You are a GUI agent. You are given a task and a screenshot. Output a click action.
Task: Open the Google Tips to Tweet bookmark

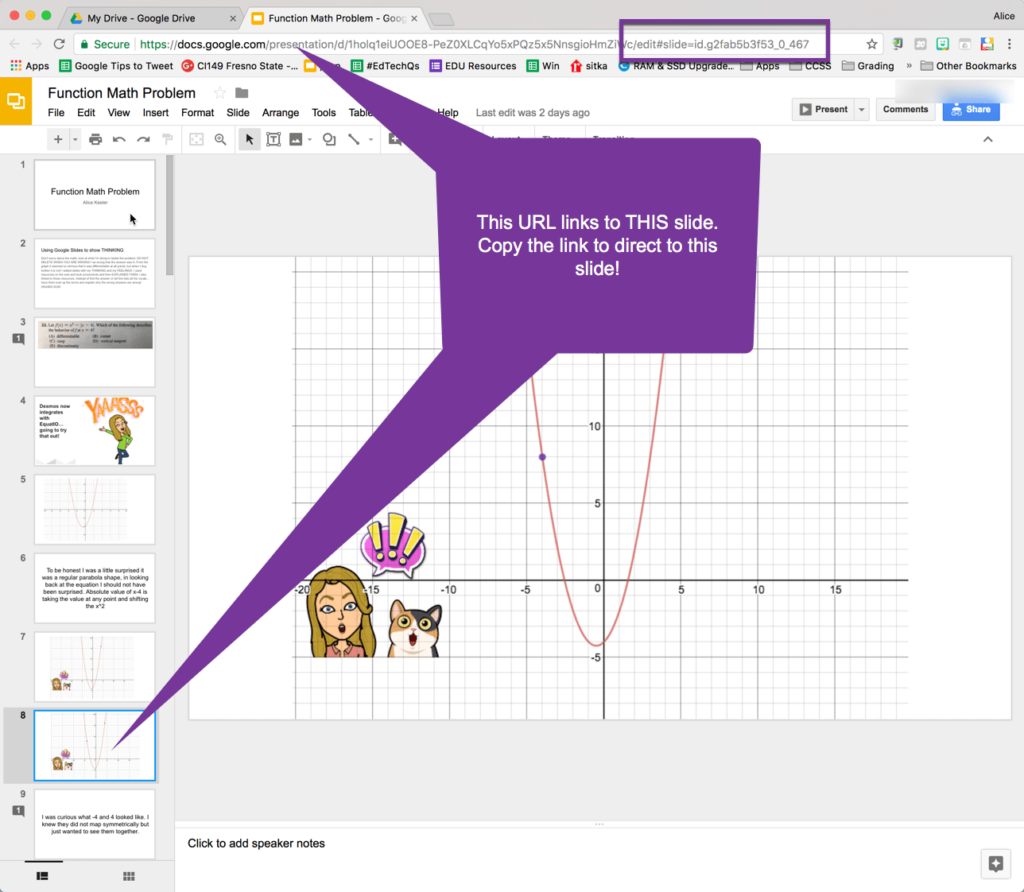pyautogui.click(x=116, y=65)
